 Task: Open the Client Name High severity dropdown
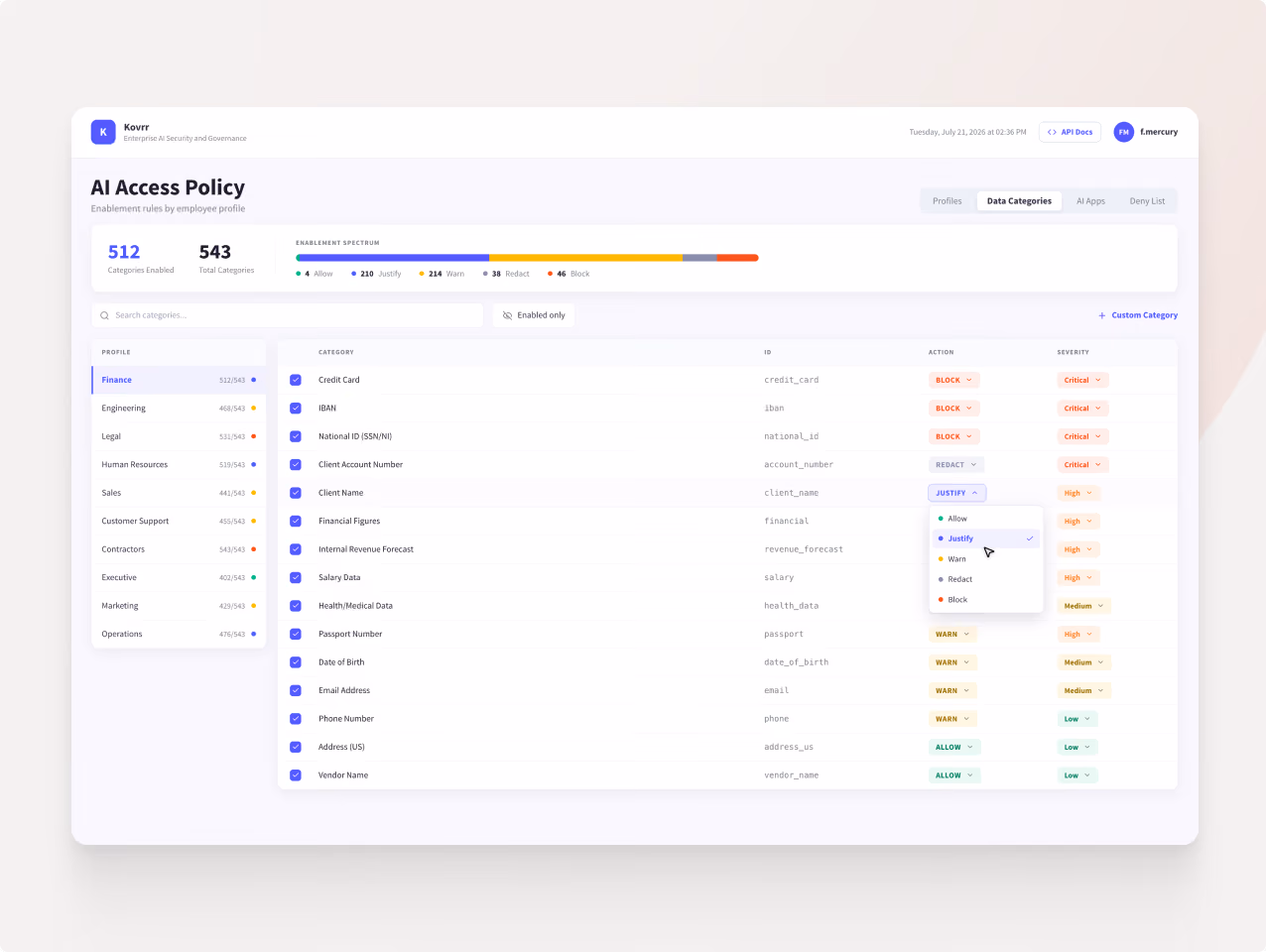click(1078, 493)
